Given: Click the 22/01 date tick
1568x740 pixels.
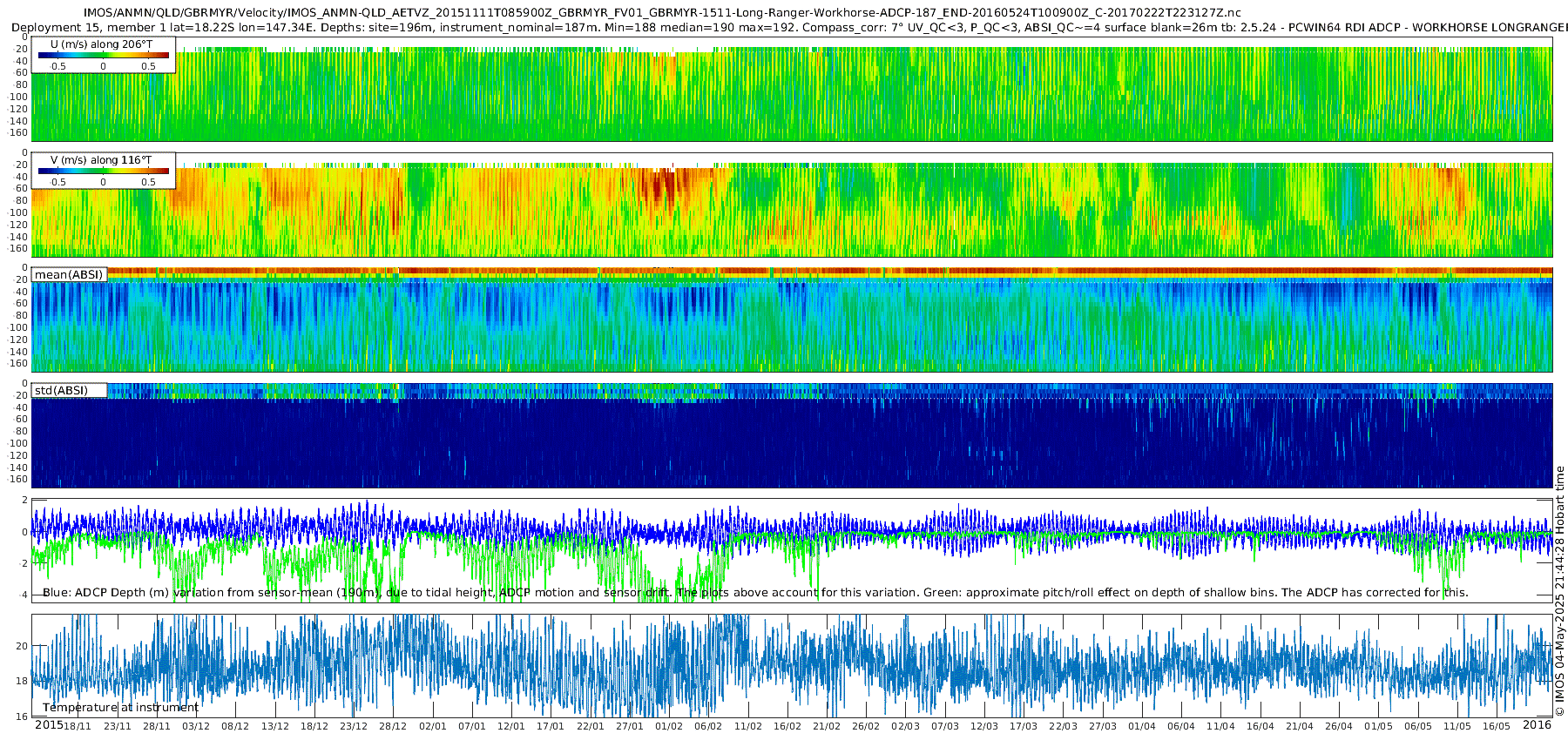Looking at the screenshot, I should [591, 726].
